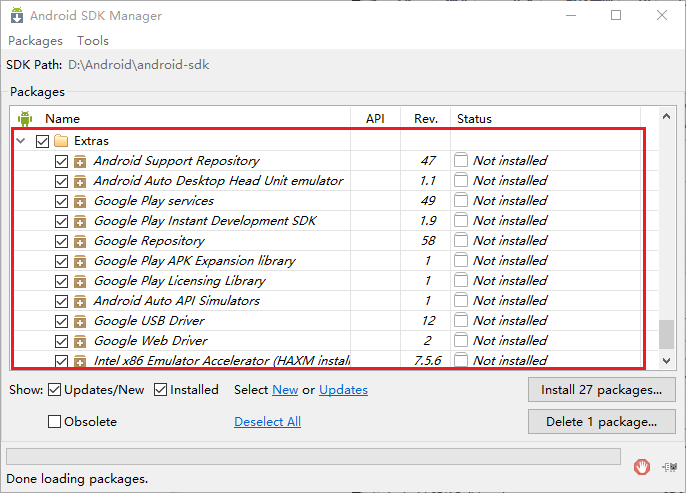This screenshot has width=686, height=493.
Task: Click the Status column header
Action: pyautogui.click(x=546, y=119)
